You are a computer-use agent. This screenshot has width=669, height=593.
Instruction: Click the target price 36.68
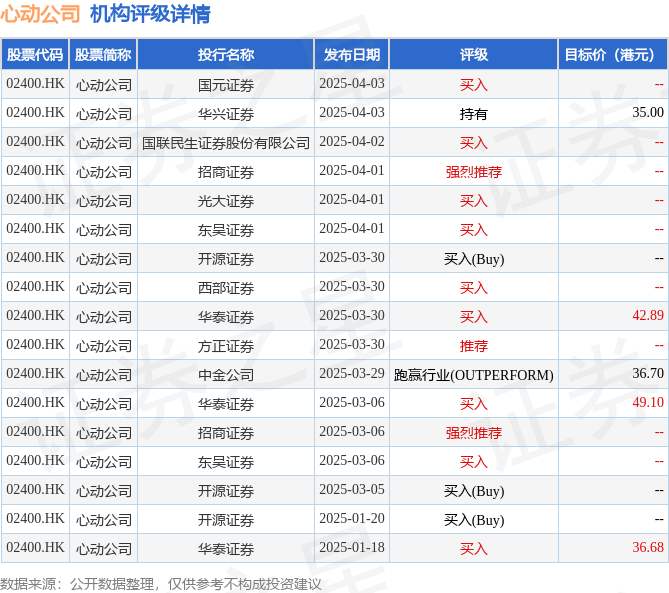pos(648,548)
